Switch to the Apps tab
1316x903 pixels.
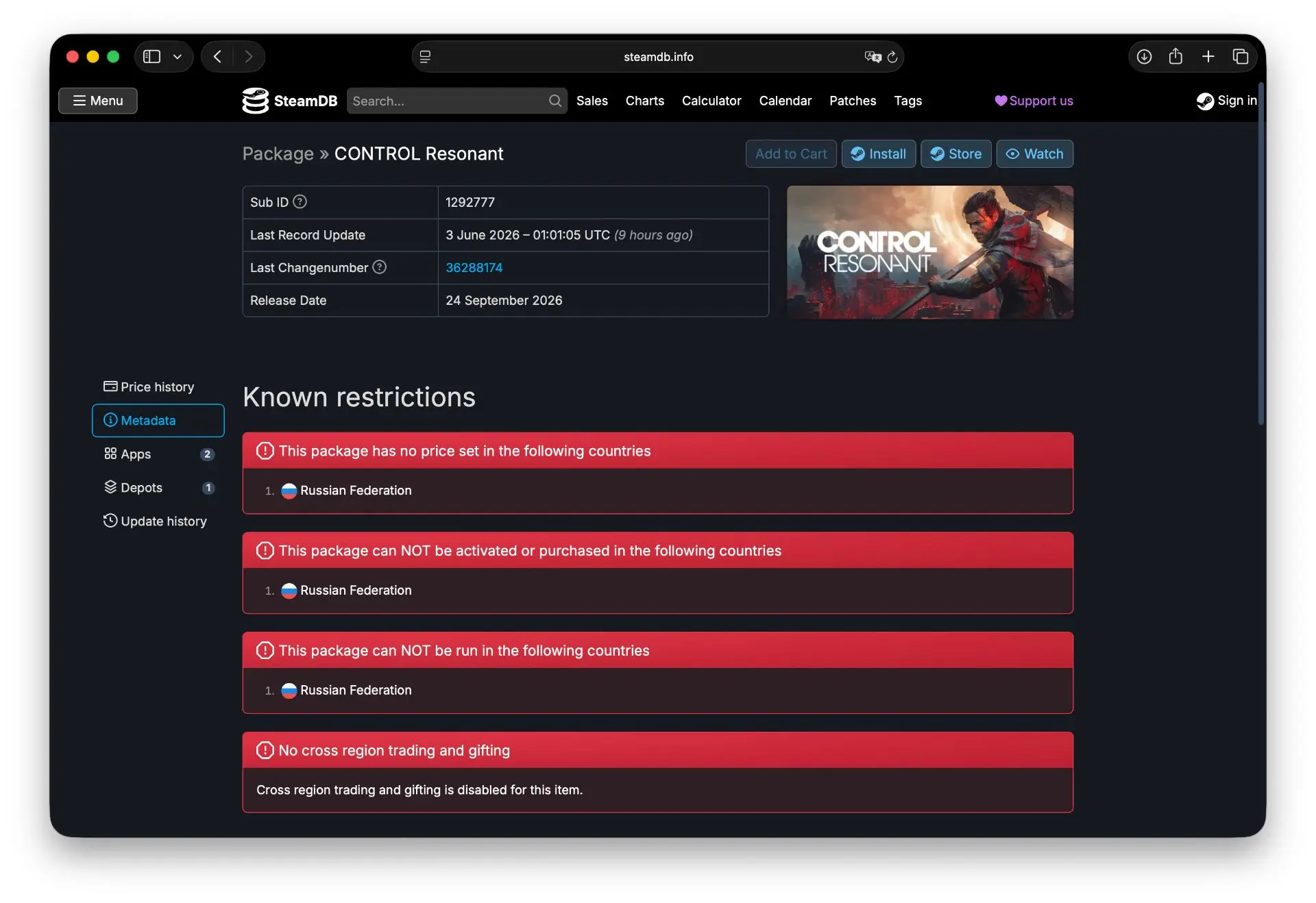pos(158,454)
